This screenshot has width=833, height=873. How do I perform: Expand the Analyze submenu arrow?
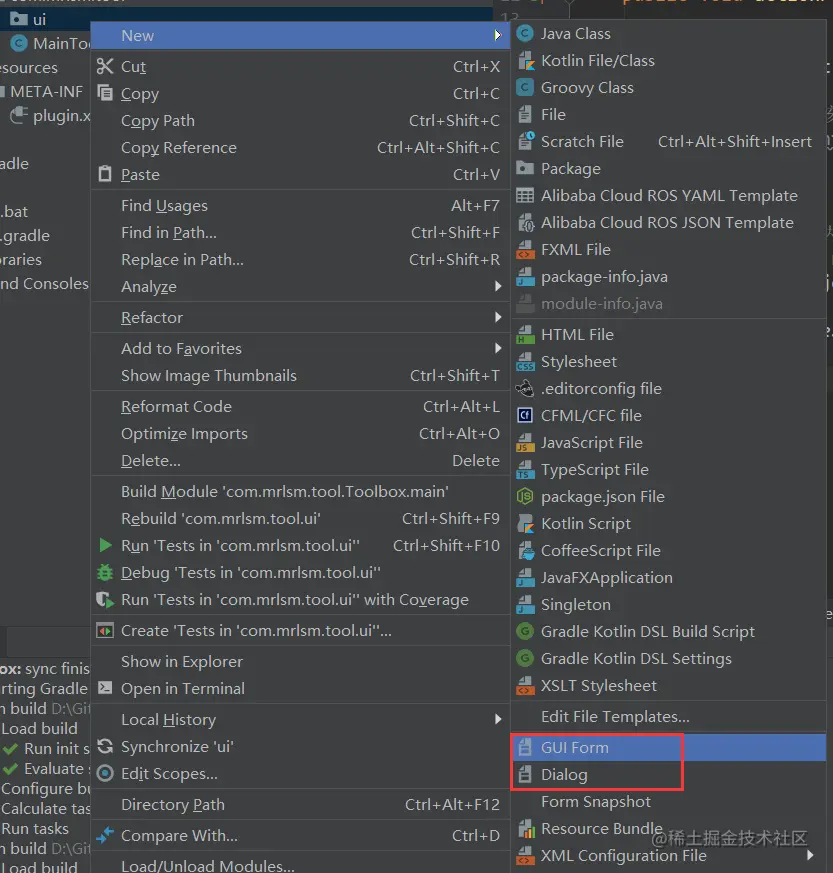[498, 286]
